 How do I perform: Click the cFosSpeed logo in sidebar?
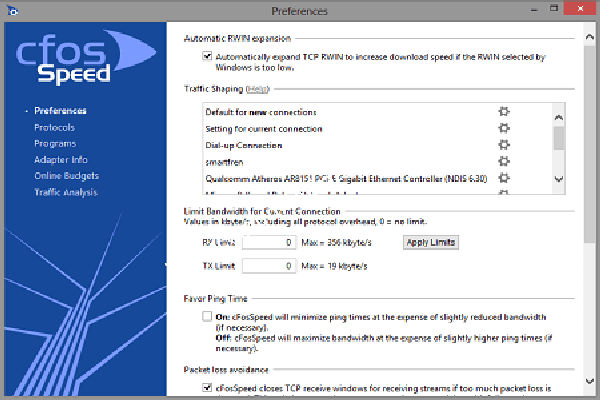pyautogui.click(x=86, y=57)
